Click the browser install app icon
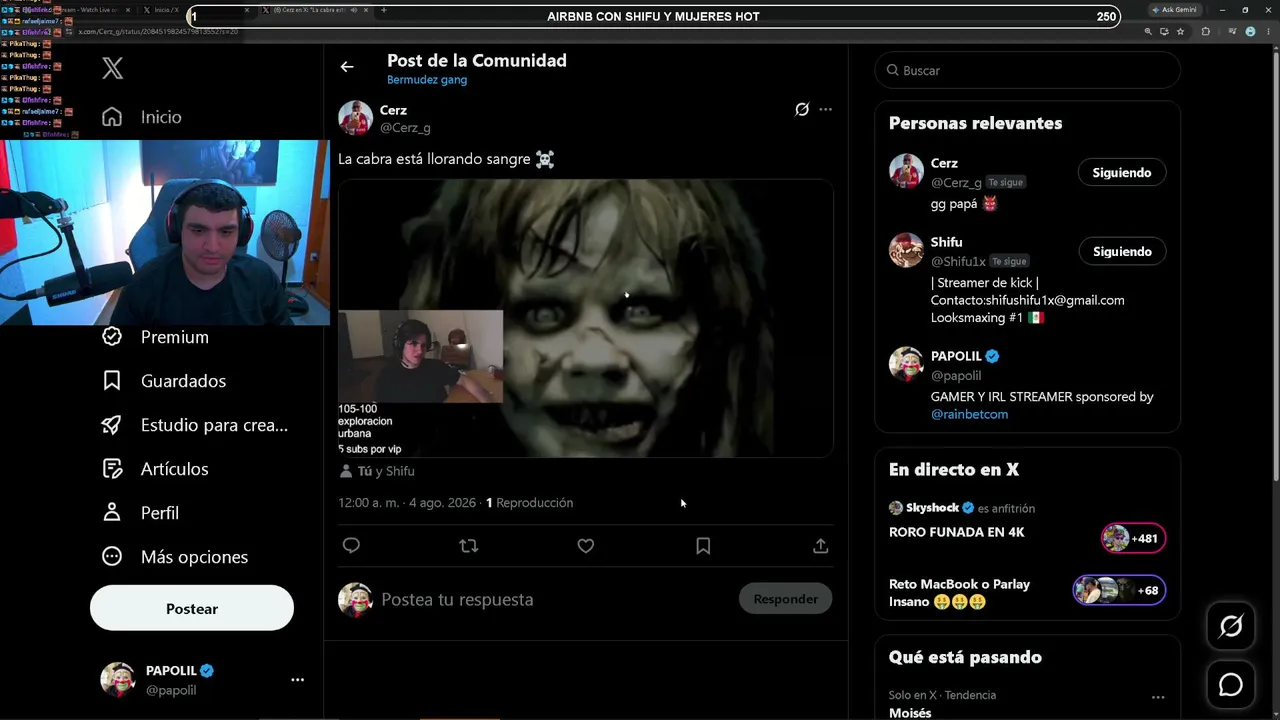Image resolution: width=1280 pixels, height=720 pixels. (x=1164, y=32)
